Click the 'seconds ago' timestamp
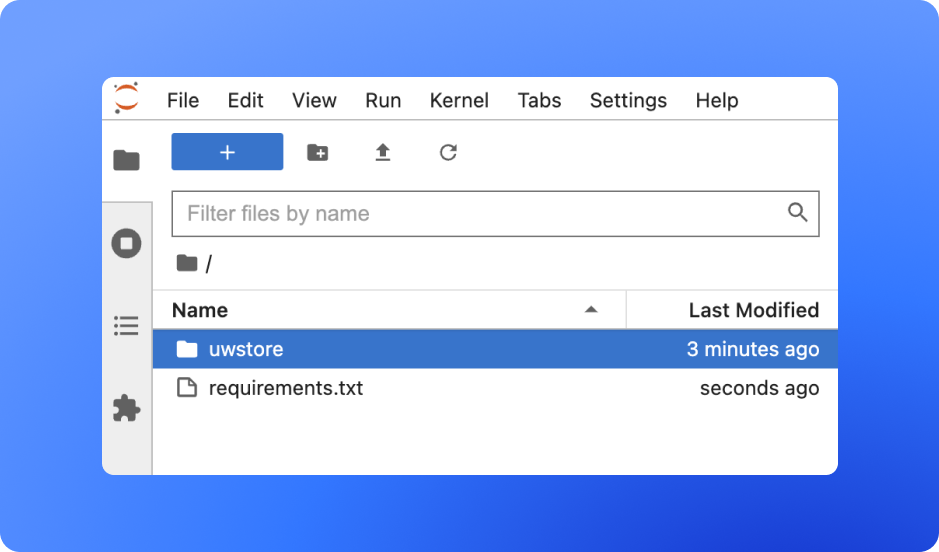The height and width of the screenshot is (552, 939). click(759, 388)
